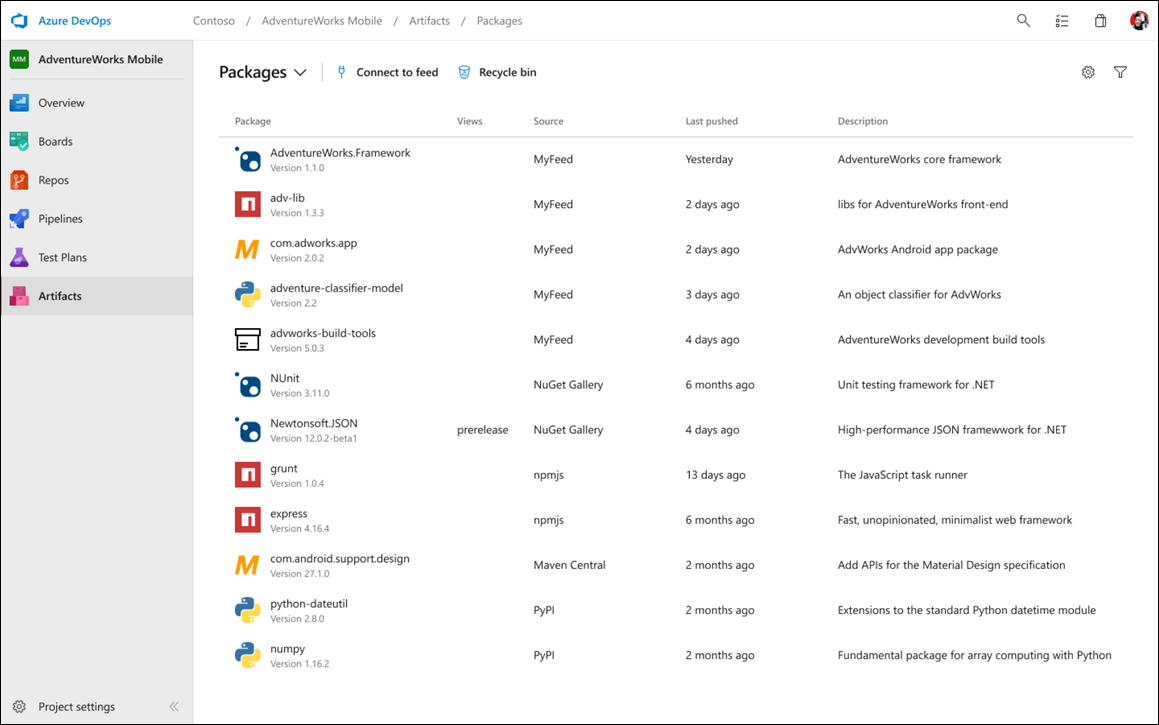Expand the Packages feed dropdown
Screen dimensions: 1159x725
(x=300, y=73)
